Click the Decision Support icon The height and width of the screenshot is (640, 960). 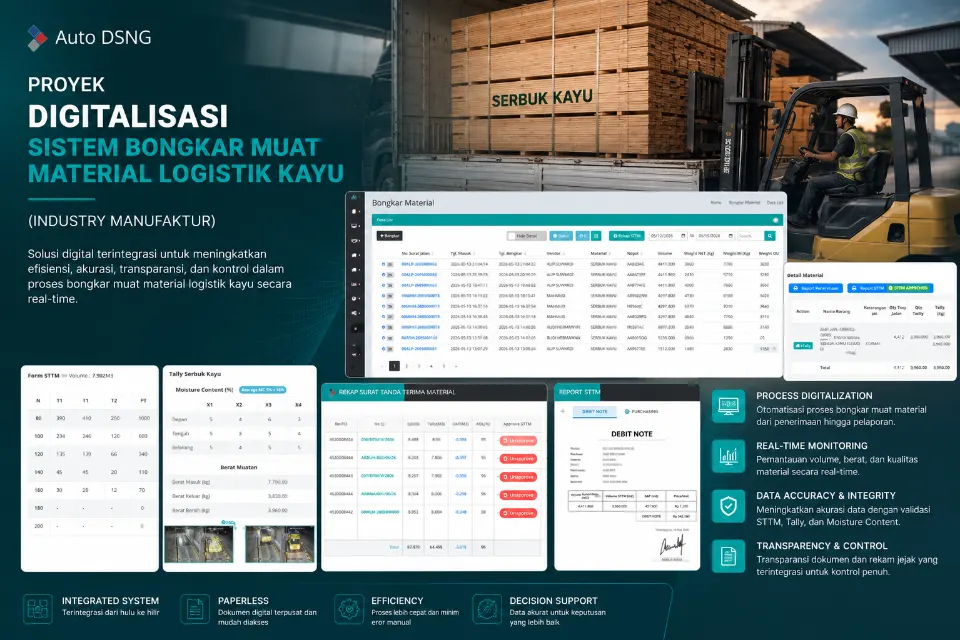(x=487, y=609)
